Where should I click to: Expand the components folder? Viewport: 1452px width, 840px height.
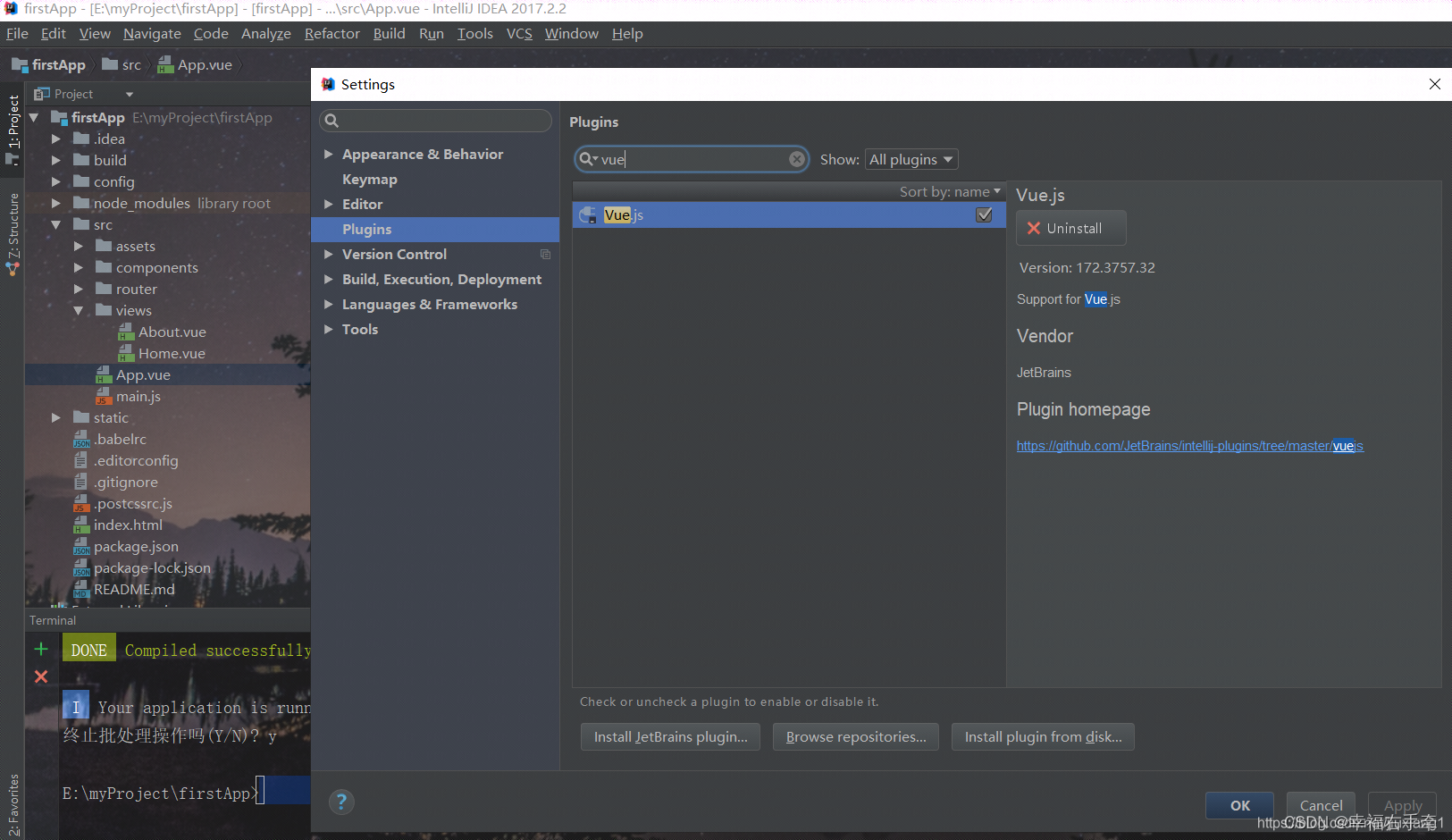[x=79, y=267]
